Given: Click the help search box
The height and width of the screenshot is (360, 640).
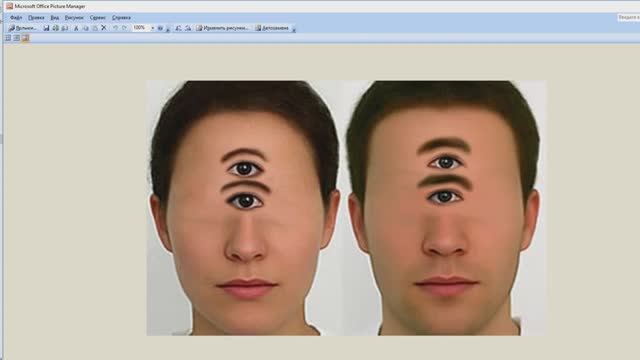Looking at the screenshot, I should point(628,18).
